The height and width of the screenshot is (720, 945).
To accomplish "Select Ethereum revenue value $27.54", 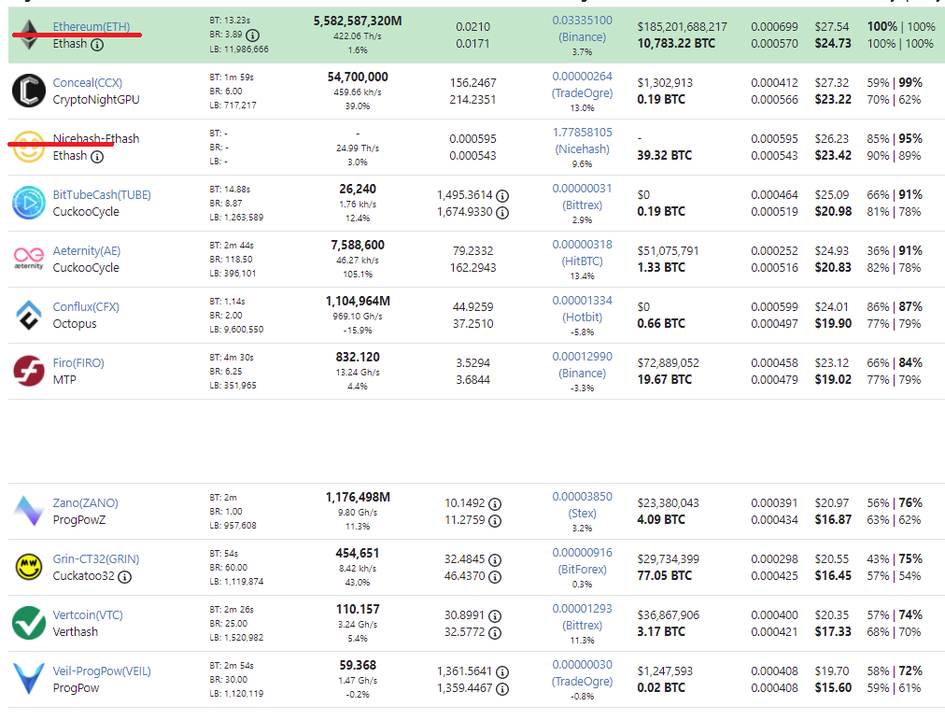I will 832,27.
